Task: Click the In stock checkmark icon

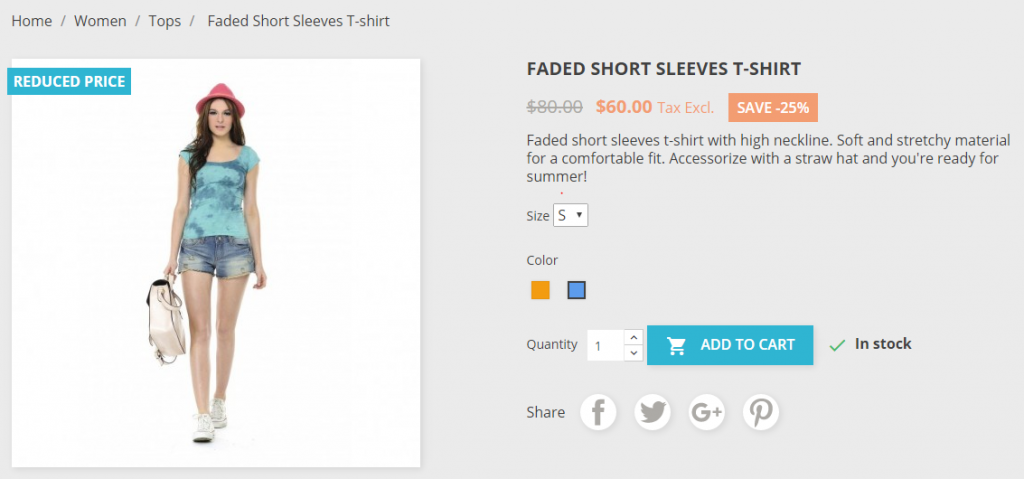Action: [x=837, y=345]
